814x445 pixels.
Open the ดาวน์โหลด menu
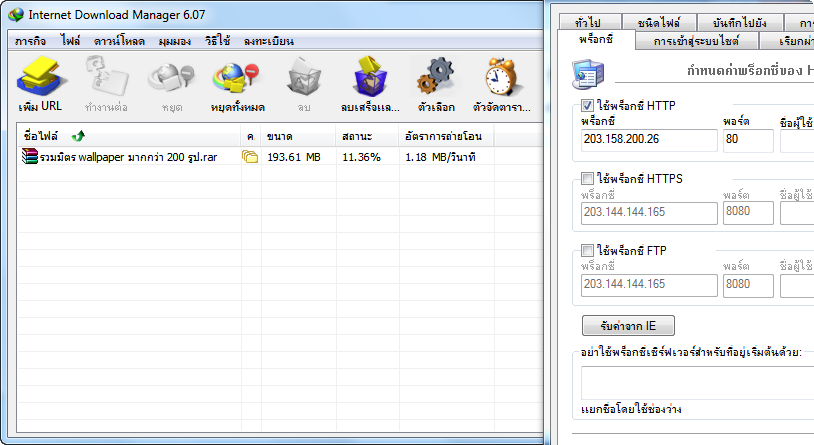click(x=119, y=41)
